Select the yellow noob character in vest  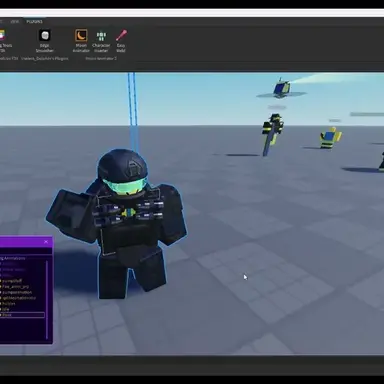coord(330,137)
